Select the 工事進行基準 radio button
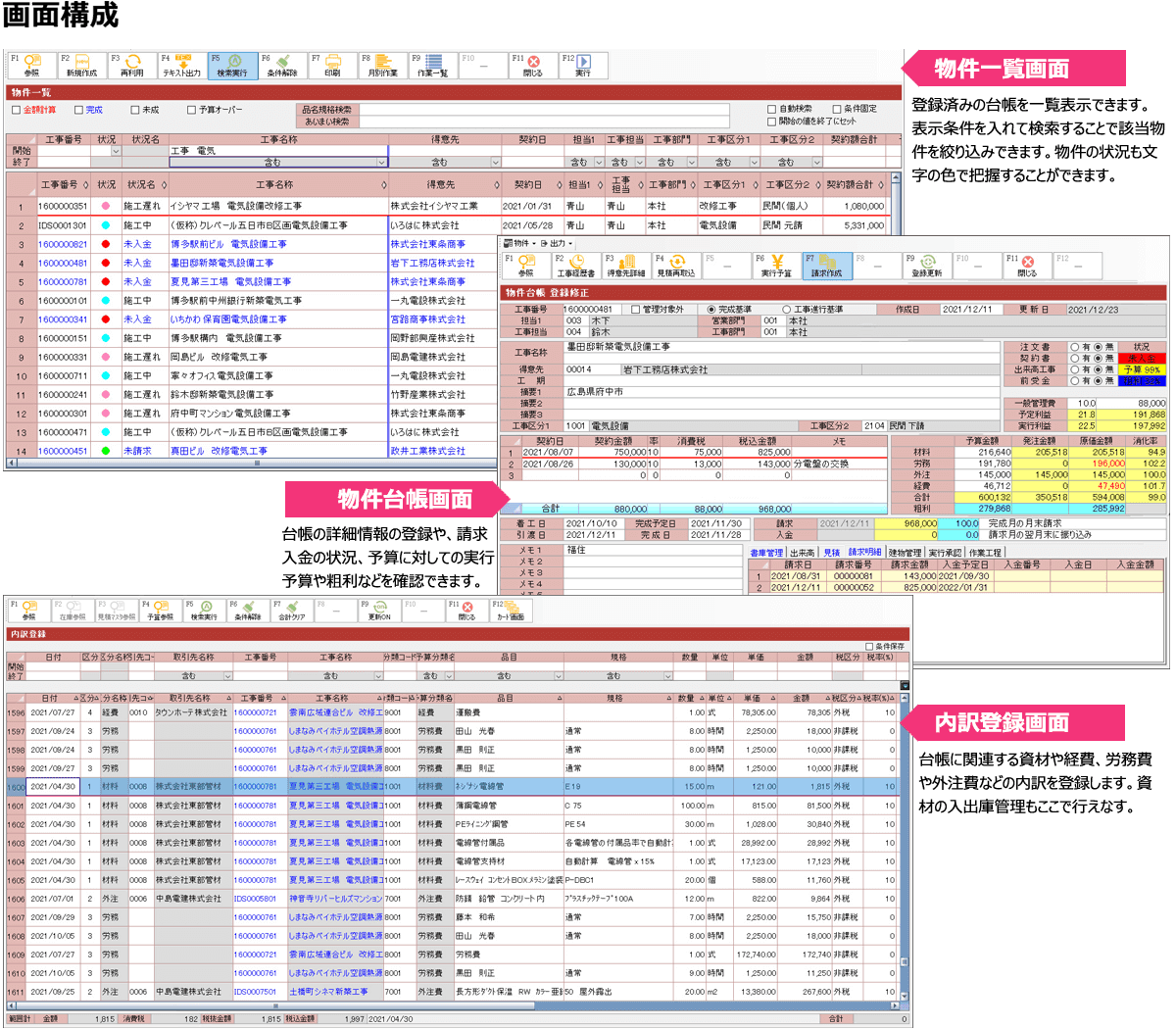 pos(786,310)
